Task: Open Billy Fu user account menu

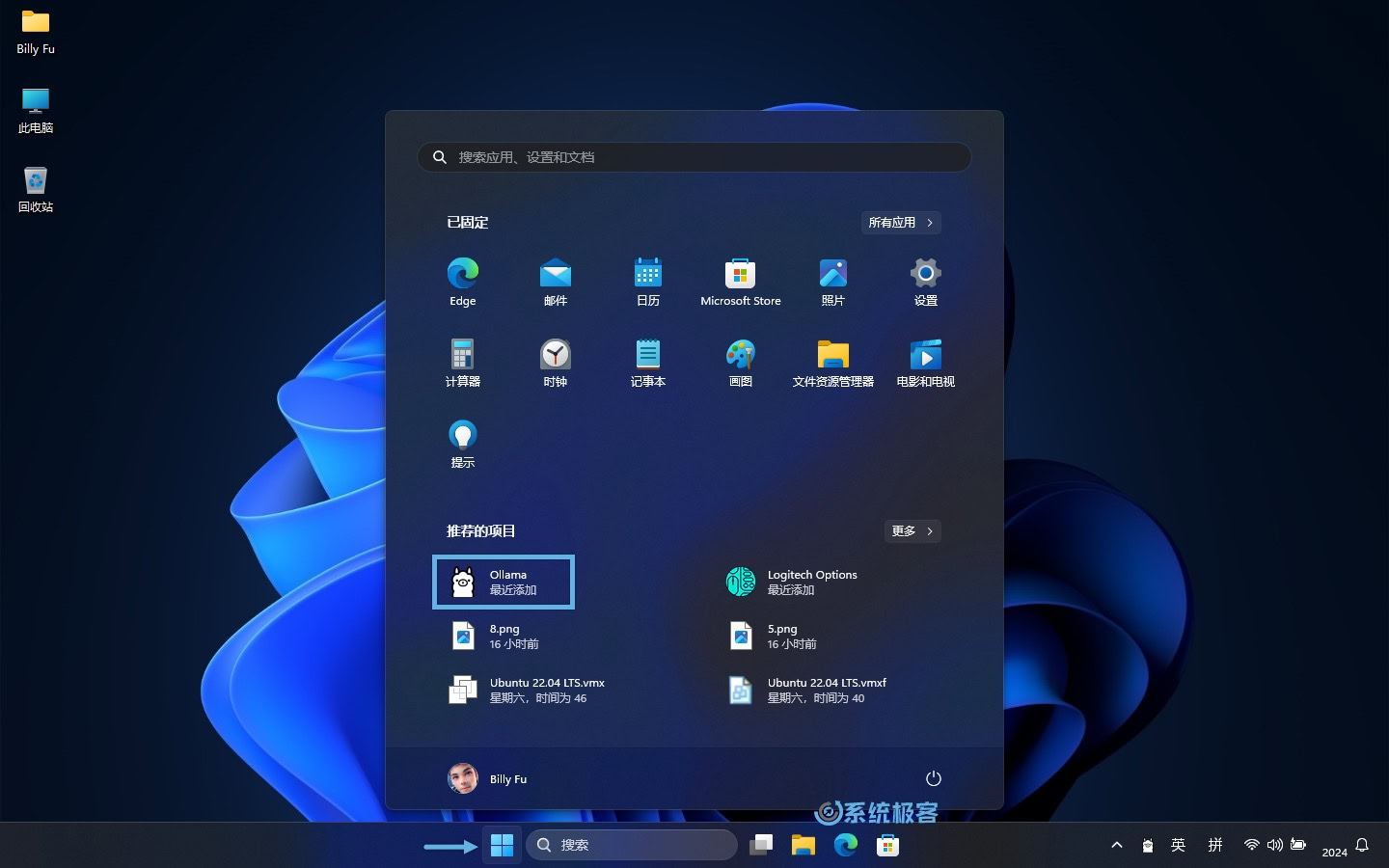Action: point(488,778)
